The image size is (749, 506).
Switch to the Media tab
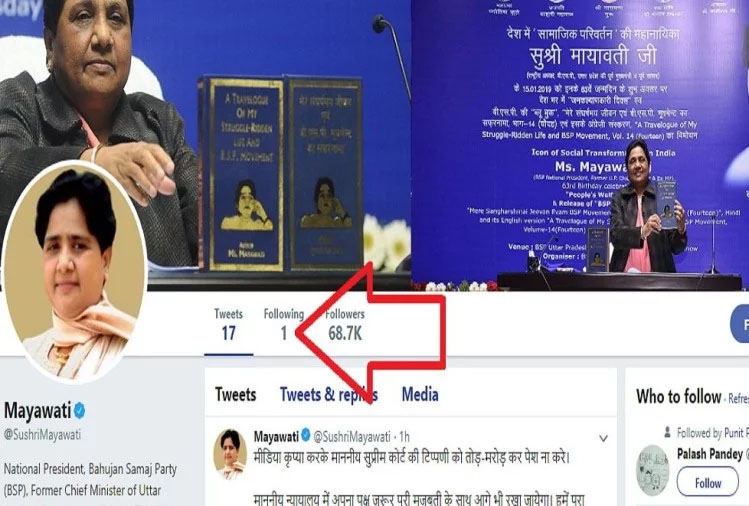420,395
